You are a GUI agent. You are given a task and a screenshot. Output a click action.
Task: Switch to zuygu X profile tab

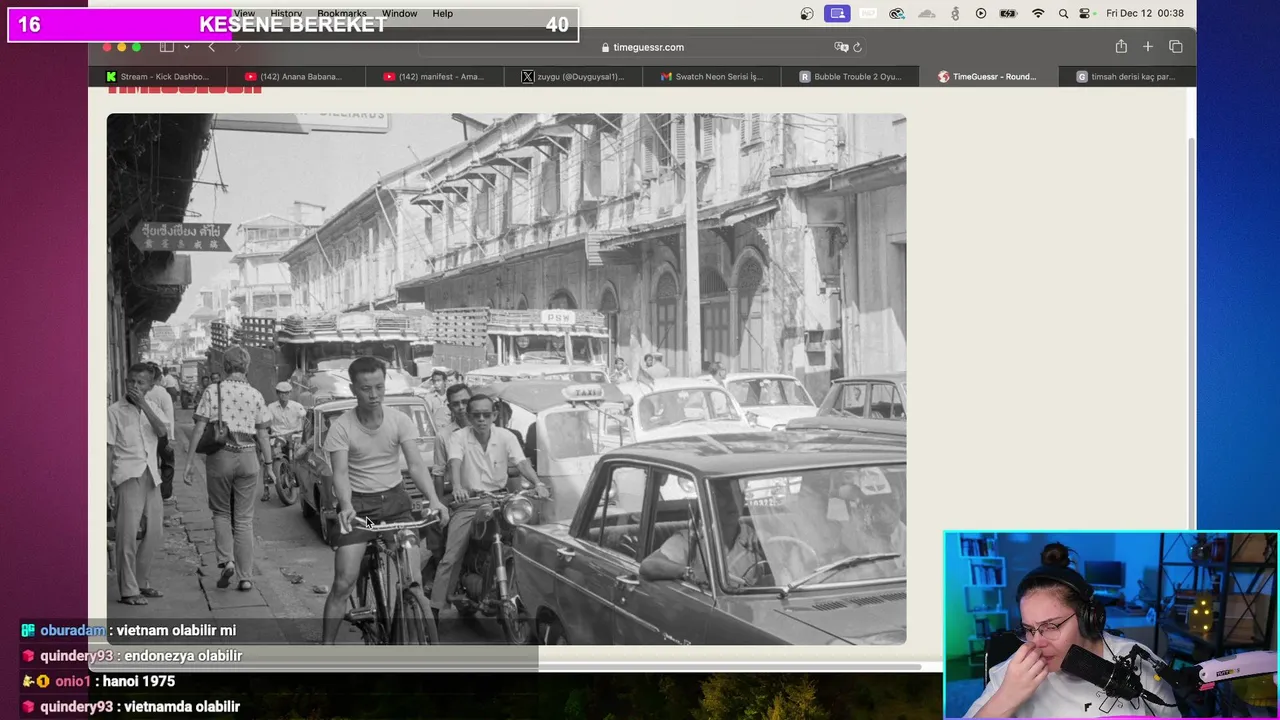(573, 76)
